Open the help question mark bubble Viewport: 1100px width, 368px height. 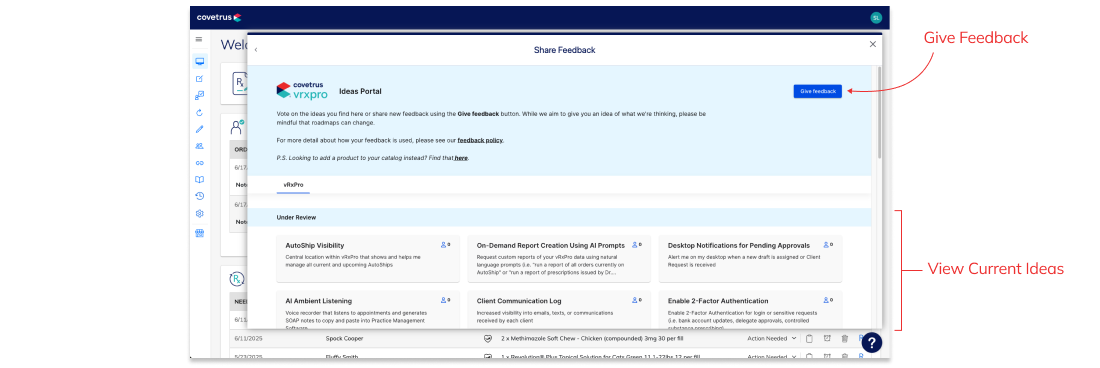(x=871, y=343)
